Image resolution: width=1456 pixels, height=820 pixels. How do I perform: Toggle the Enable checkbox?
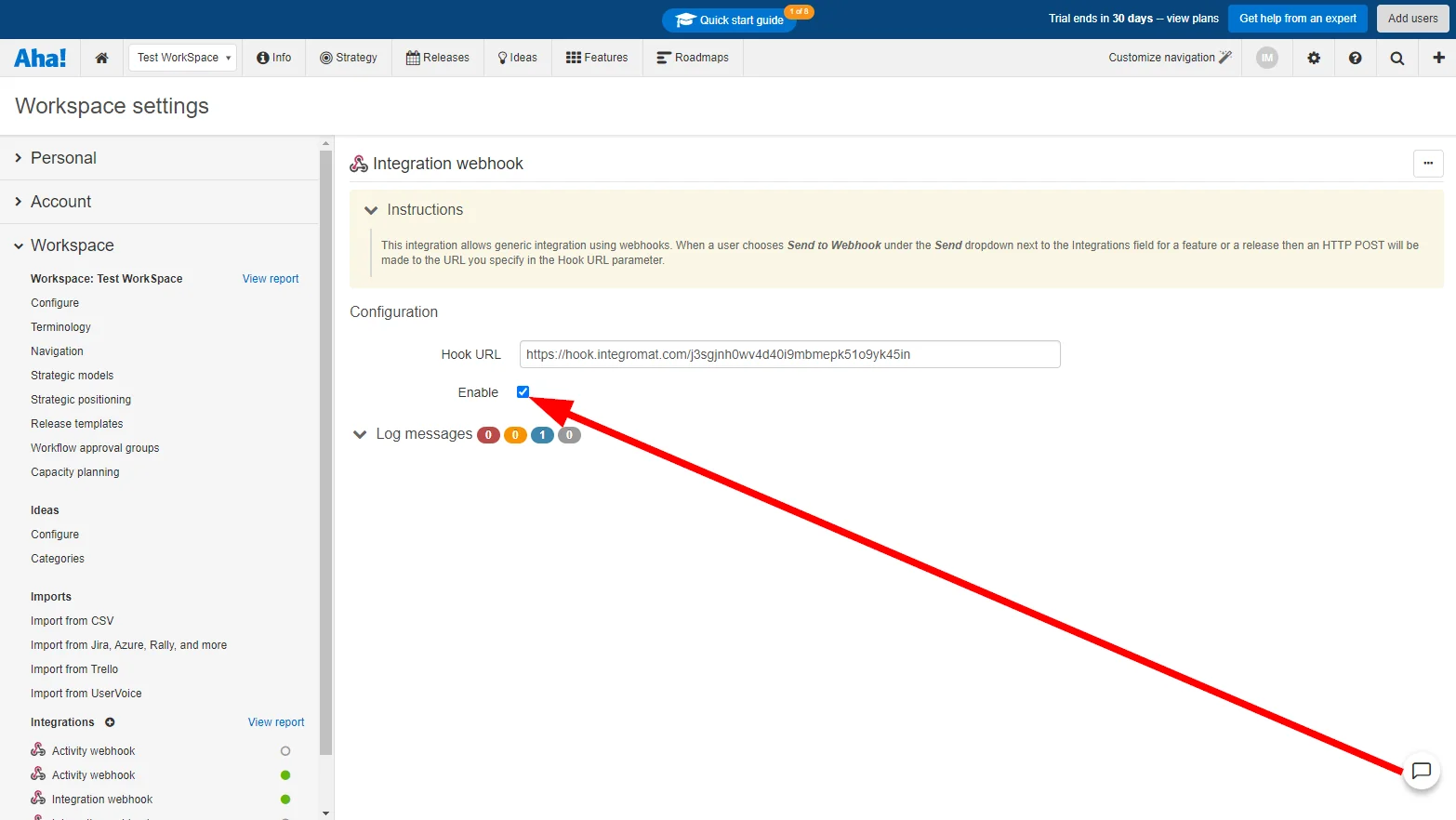pyautogui.click(x=523, y=392)
